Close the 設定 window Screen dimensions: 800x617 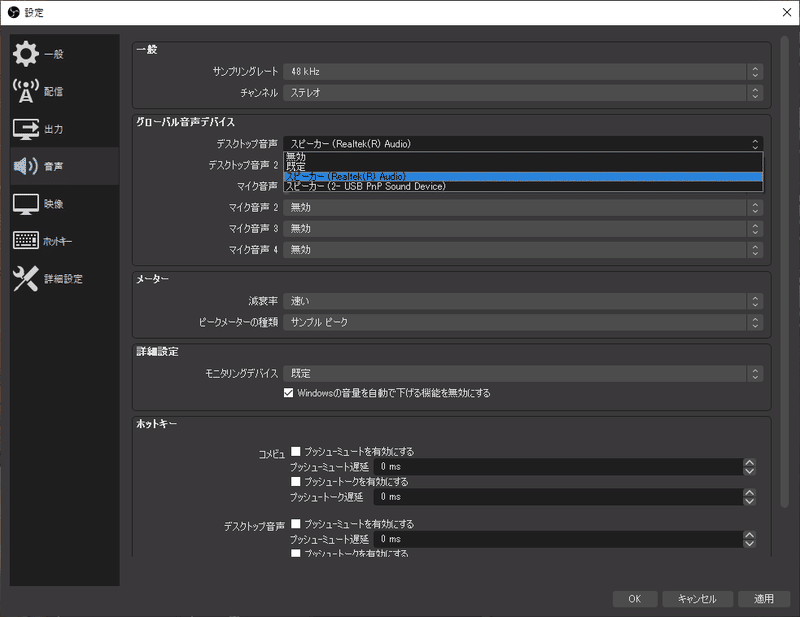coord(787,12)
